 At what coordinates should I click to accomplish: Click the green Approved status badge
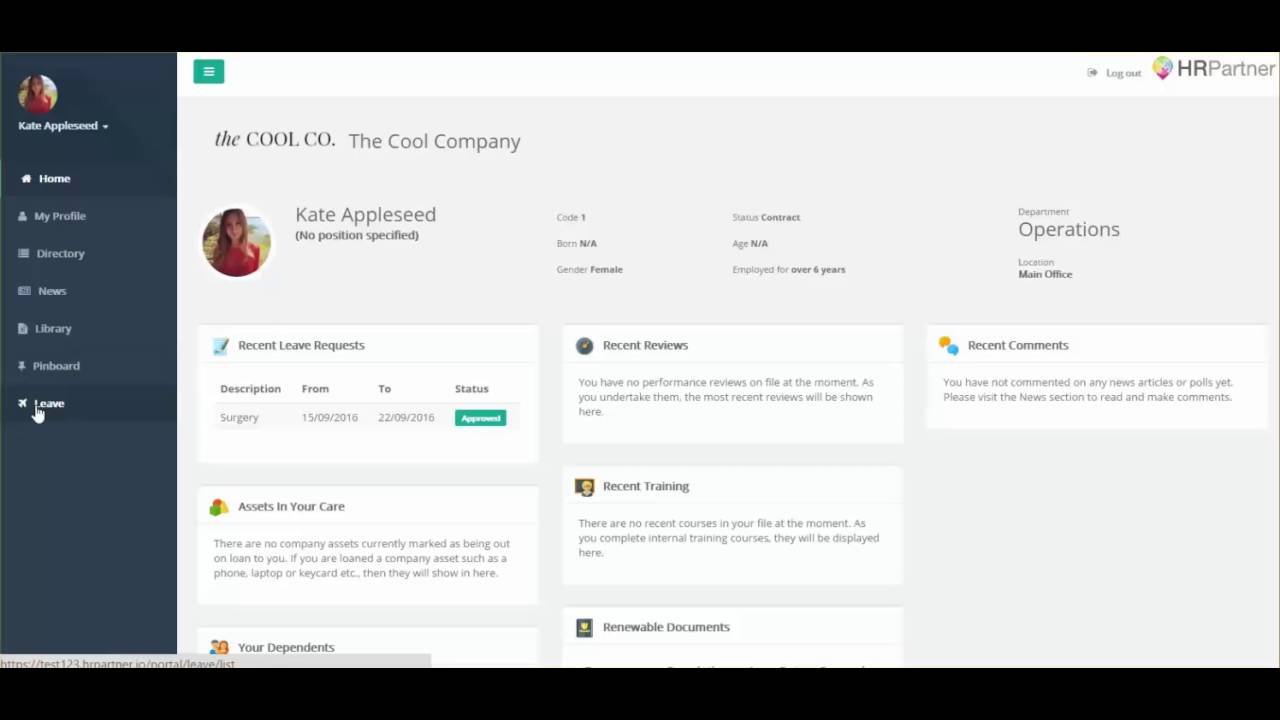click(x=481, y=418)
